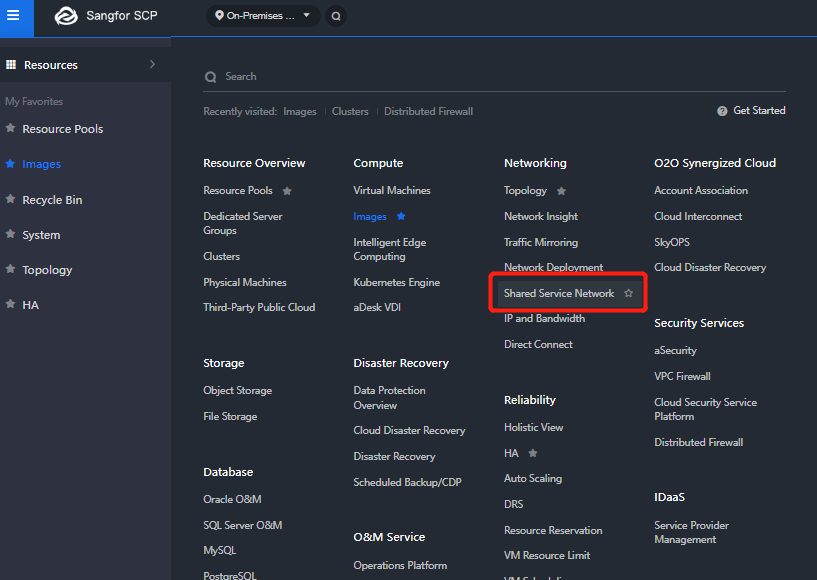This screenshot has height=580, width=817.
Task: Open VPC Firewall
Action: (682, 376)
